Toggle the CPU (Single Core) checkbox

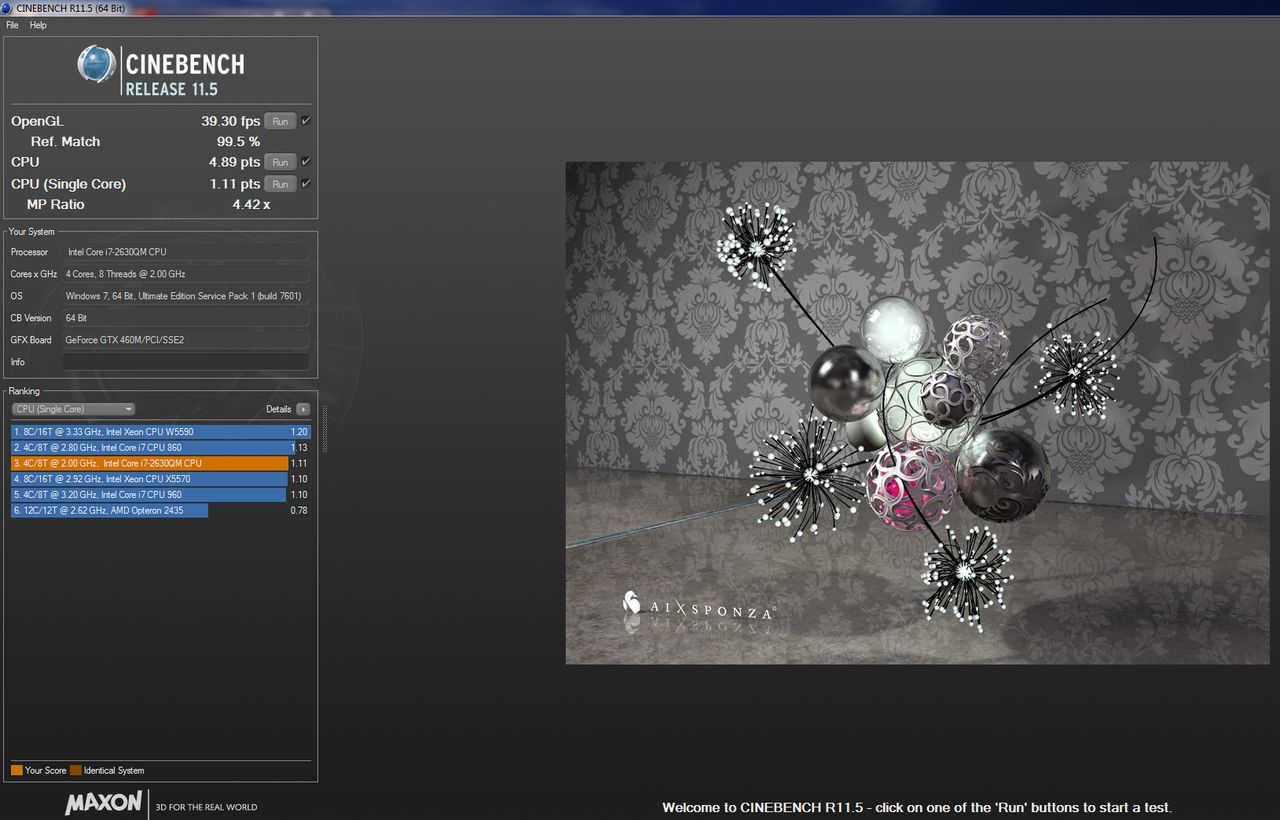click(306, 184)
